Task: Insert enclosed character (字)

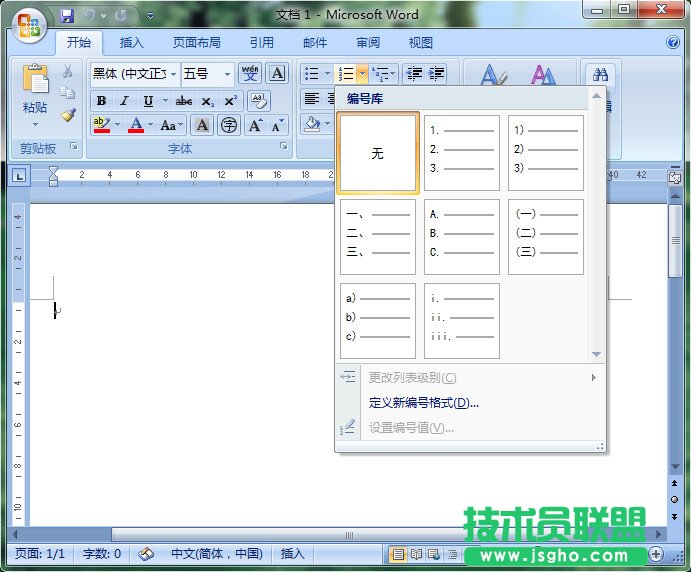Action: 229,125
